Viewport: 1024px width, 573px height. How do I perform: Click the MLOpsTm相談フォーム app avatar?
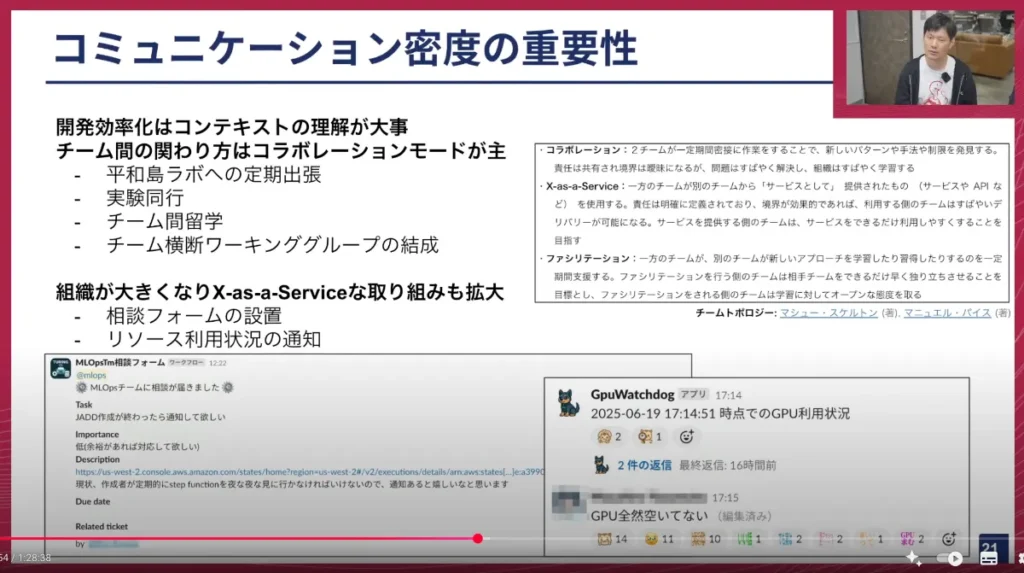60,367
